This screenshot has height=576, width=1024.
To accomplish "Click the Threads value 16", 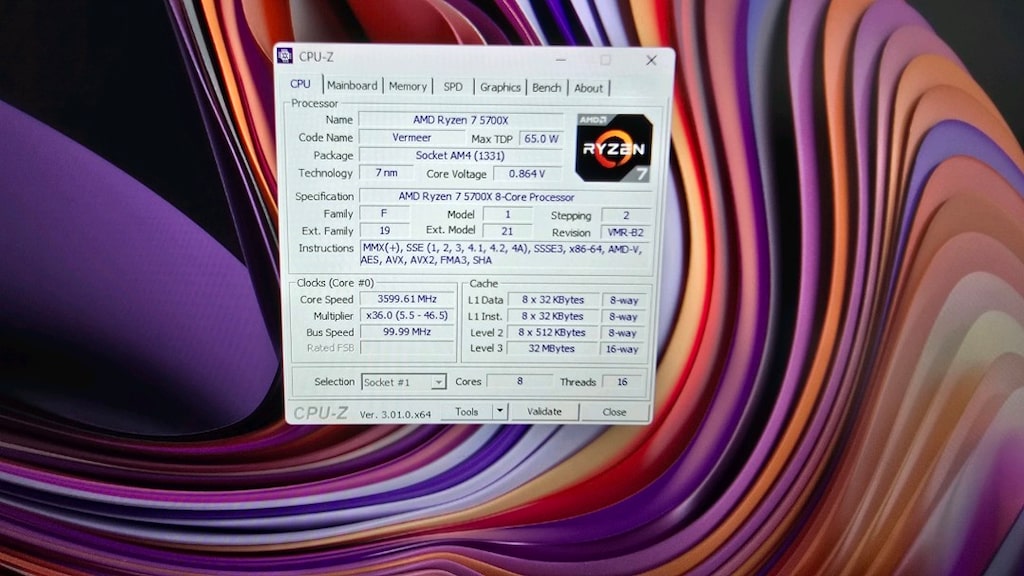I will click(x=622, y=381).
